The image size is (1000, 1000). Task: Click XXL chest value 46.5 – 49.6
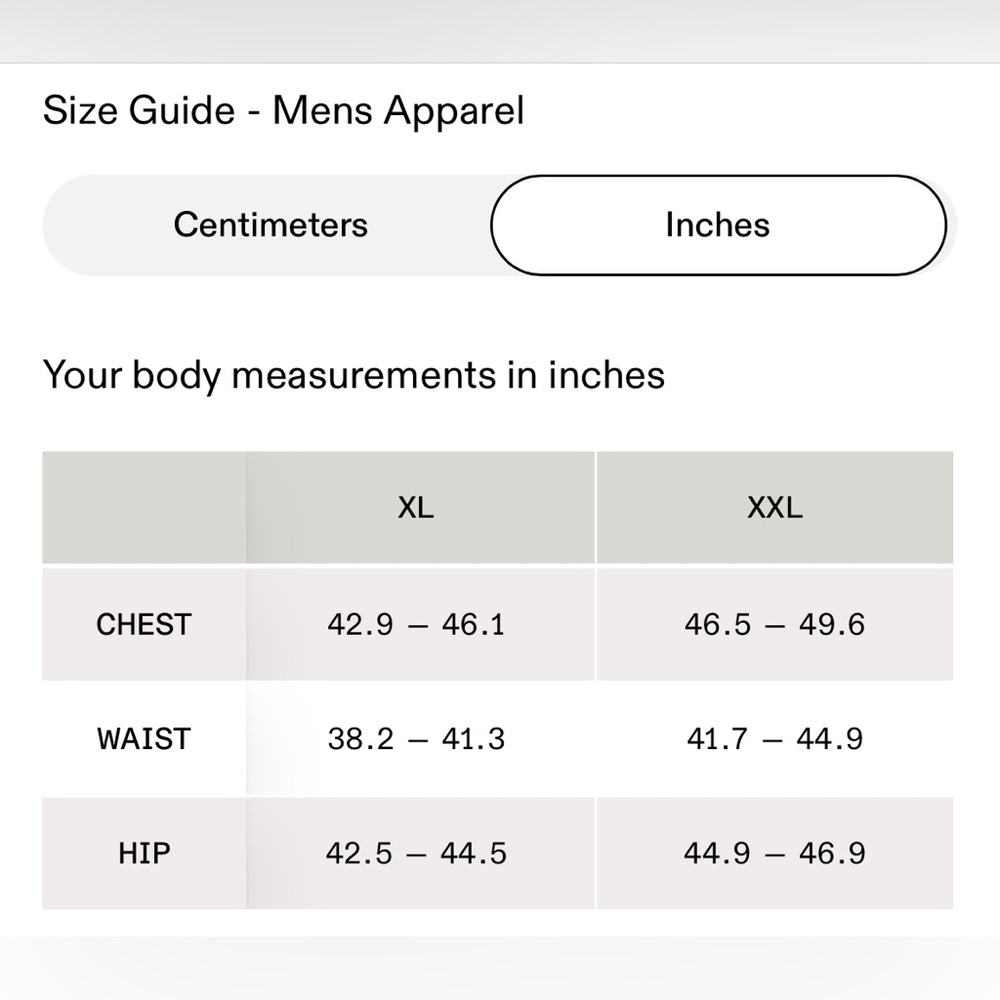point(775,624)
